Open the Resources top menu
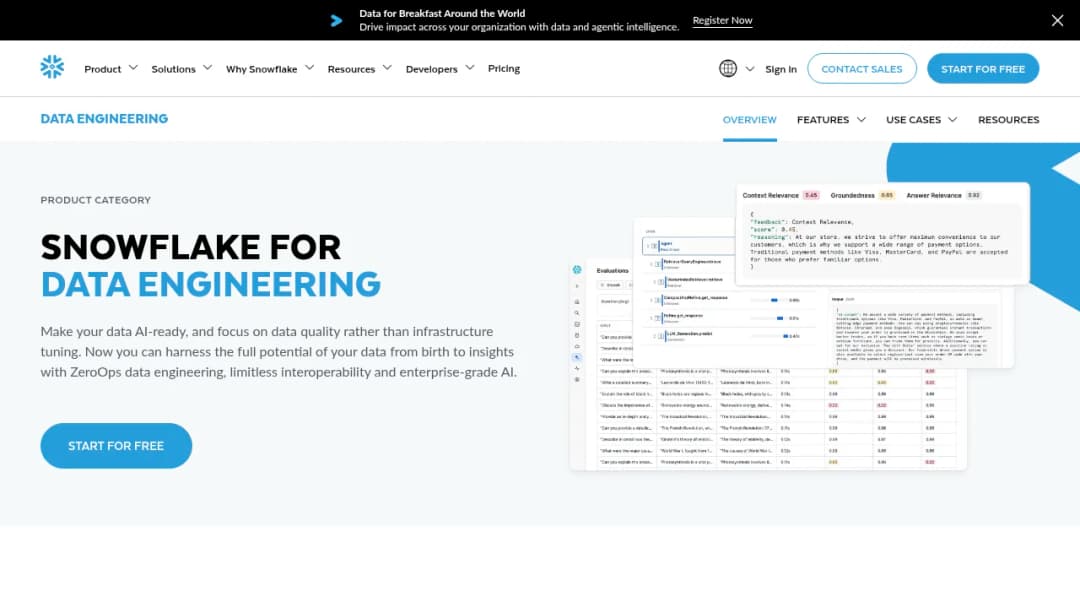This screenshot has height=608, width=1080. [351, 69]
